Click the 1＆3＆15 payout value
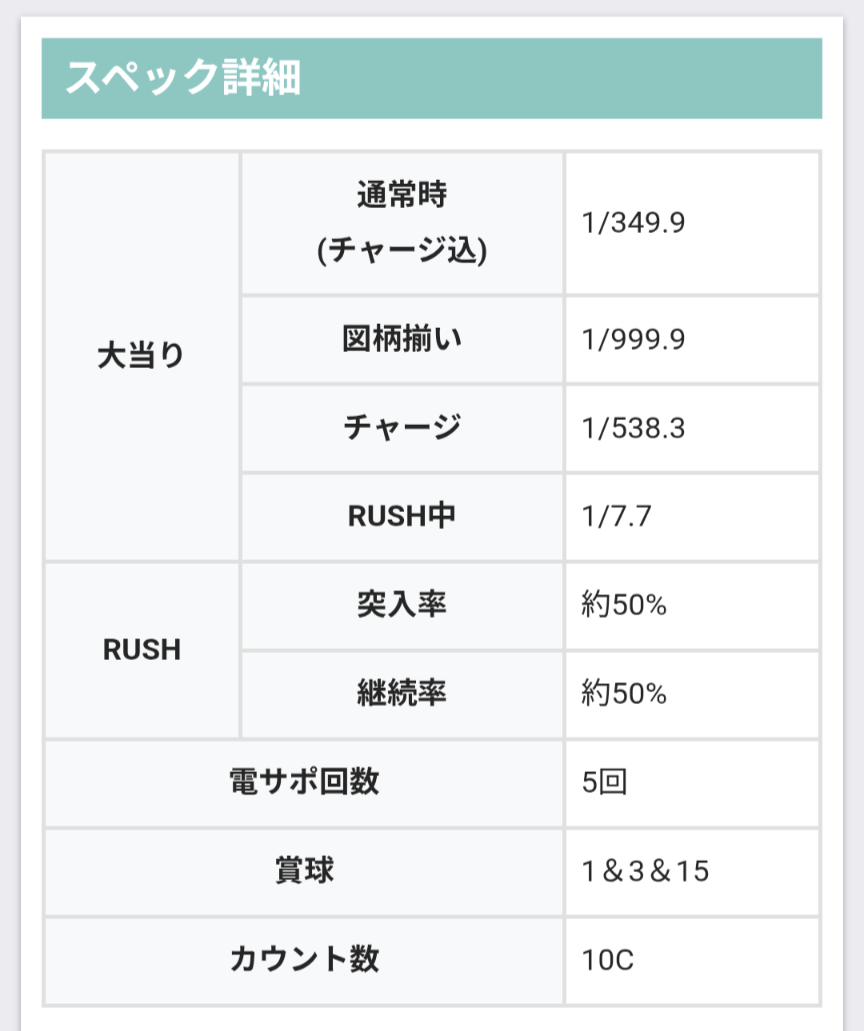Screen dimensions: 864x1031 coord(645,871)
